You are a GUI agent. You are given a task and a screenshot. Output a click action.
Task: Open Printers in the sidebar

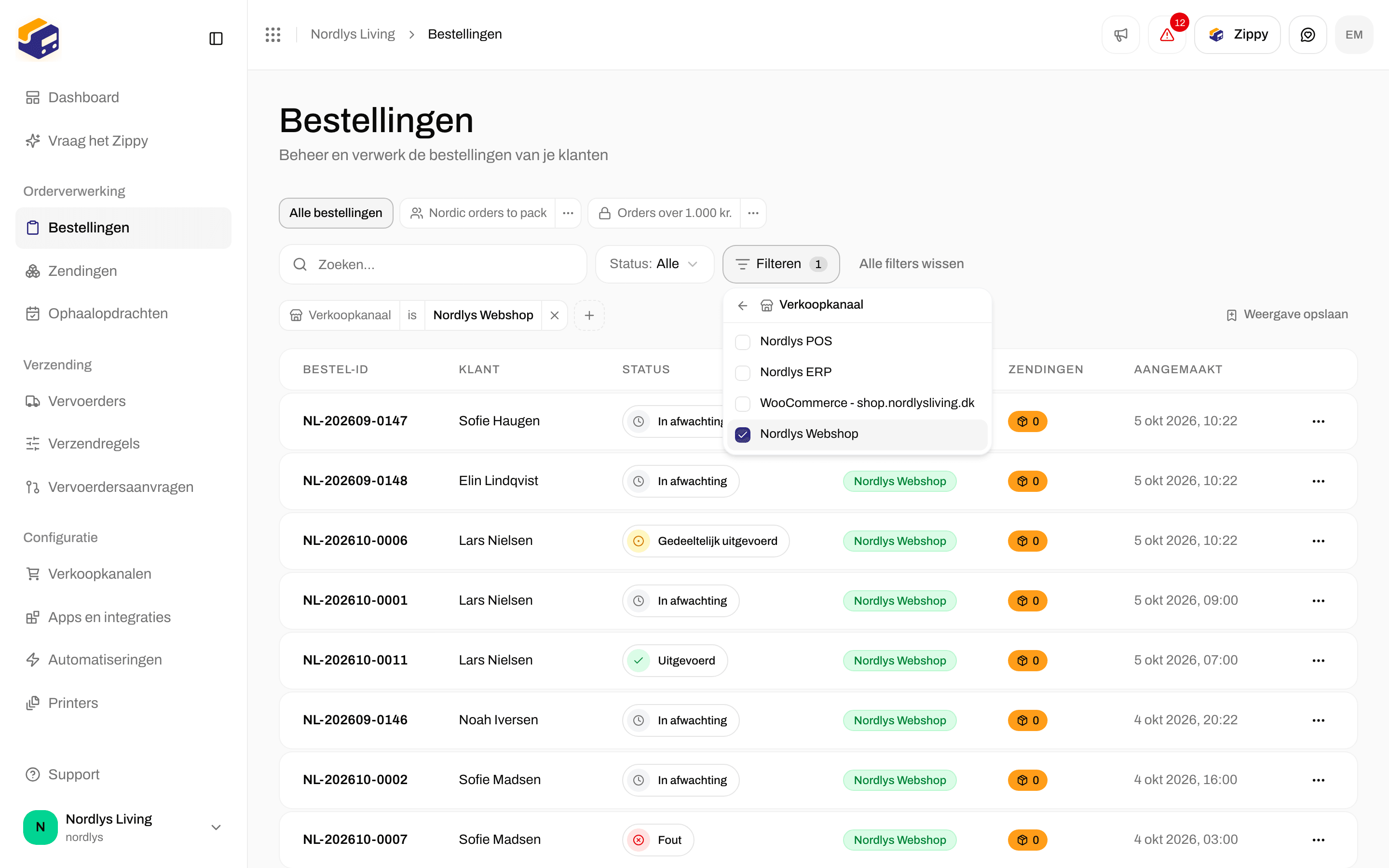tap(123, 703)
